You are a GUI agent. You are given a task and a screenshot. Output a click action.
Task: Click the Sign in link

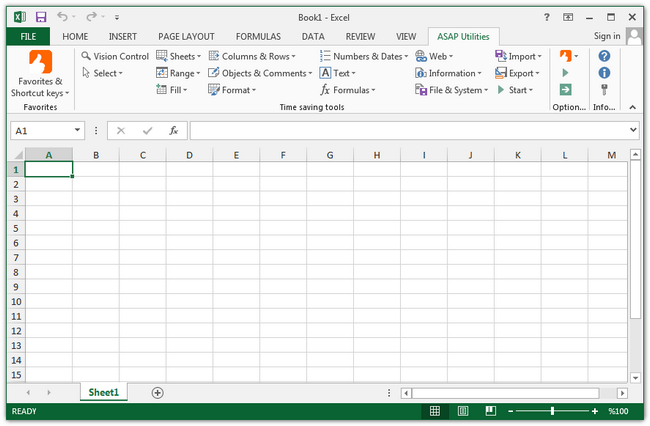tap(606, 36)
